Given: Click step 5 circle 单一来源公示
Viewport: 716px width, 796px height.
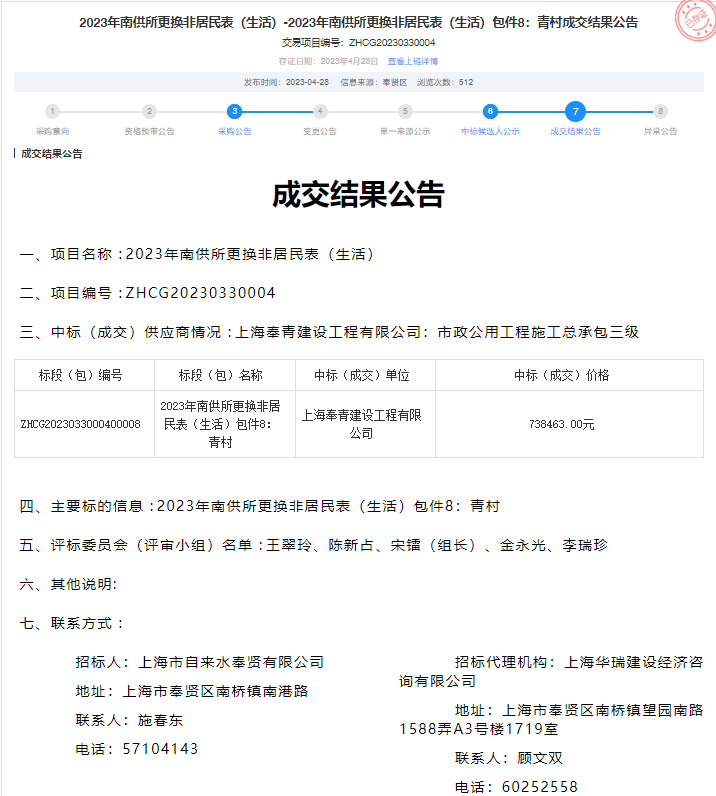Looking at the screenshot, I should 405,112.
